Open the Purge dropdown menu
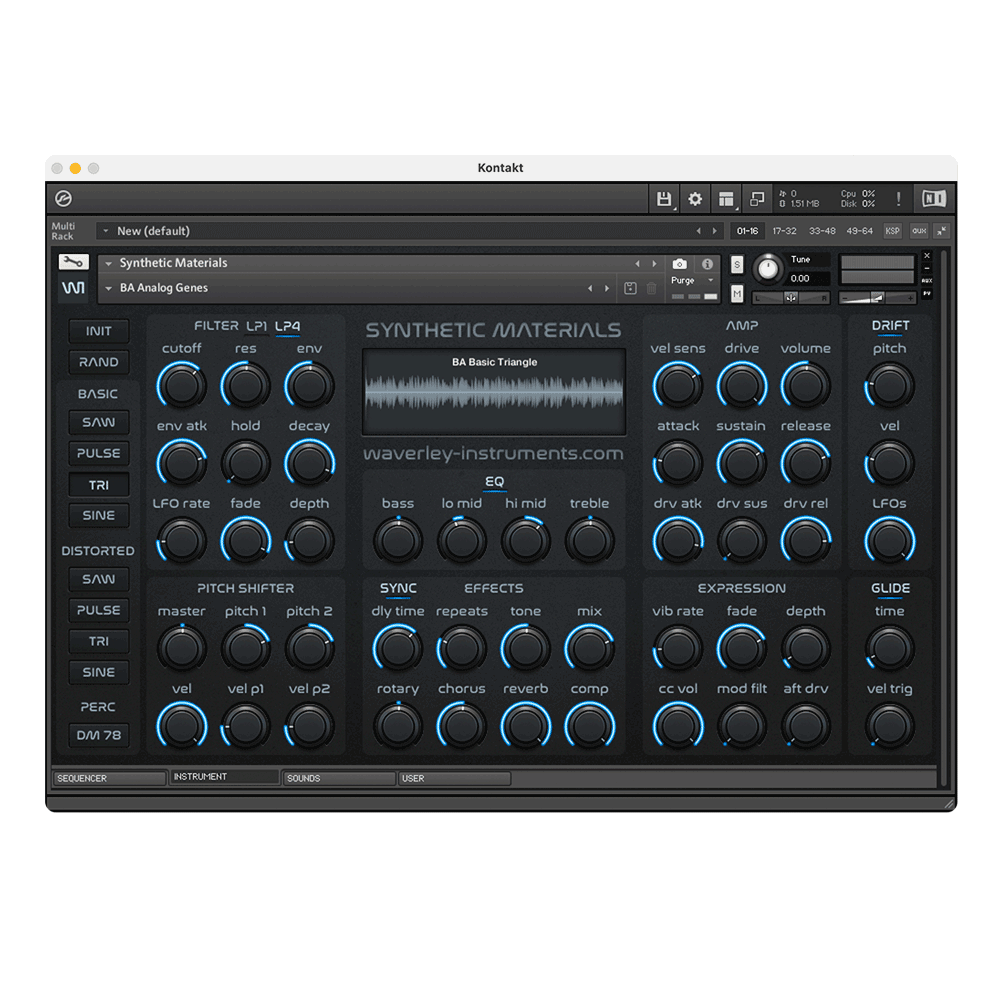Viewport: 1000px width, 1000px height. click(x=690, y=282)
